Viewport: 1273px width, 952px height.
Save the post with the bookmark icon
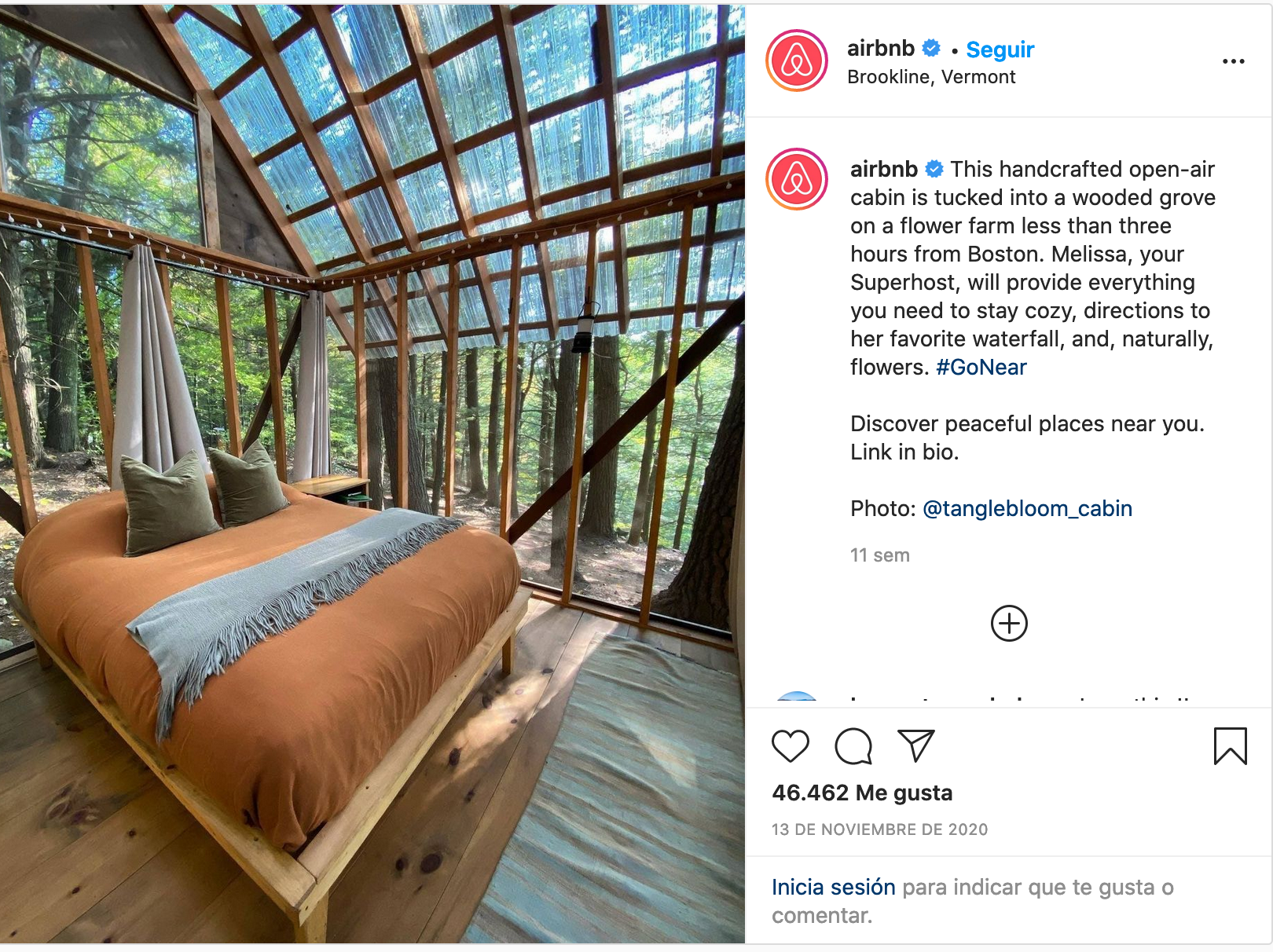1230,746
